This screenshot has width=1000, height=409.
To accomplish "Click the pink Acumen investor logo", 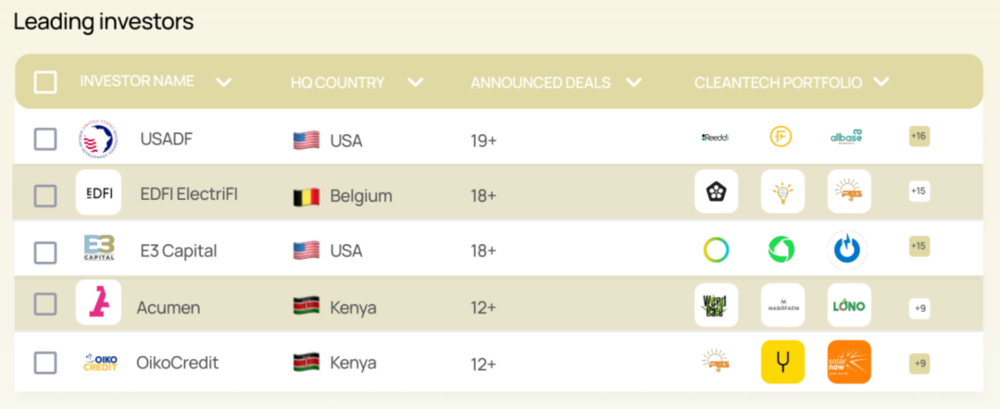I will click(98, 302).
